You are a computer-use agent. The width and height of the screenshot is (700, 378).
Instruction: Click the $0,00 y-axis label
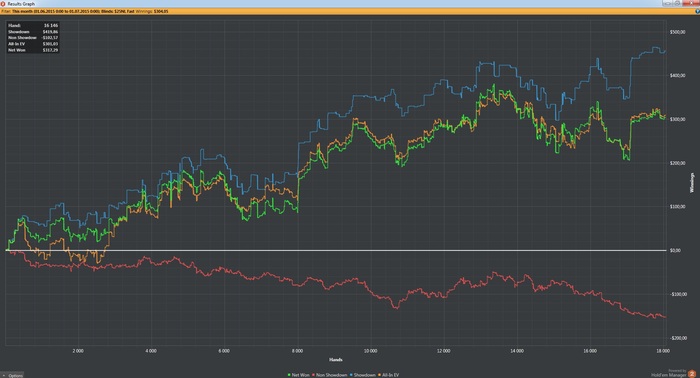(675, 251)
